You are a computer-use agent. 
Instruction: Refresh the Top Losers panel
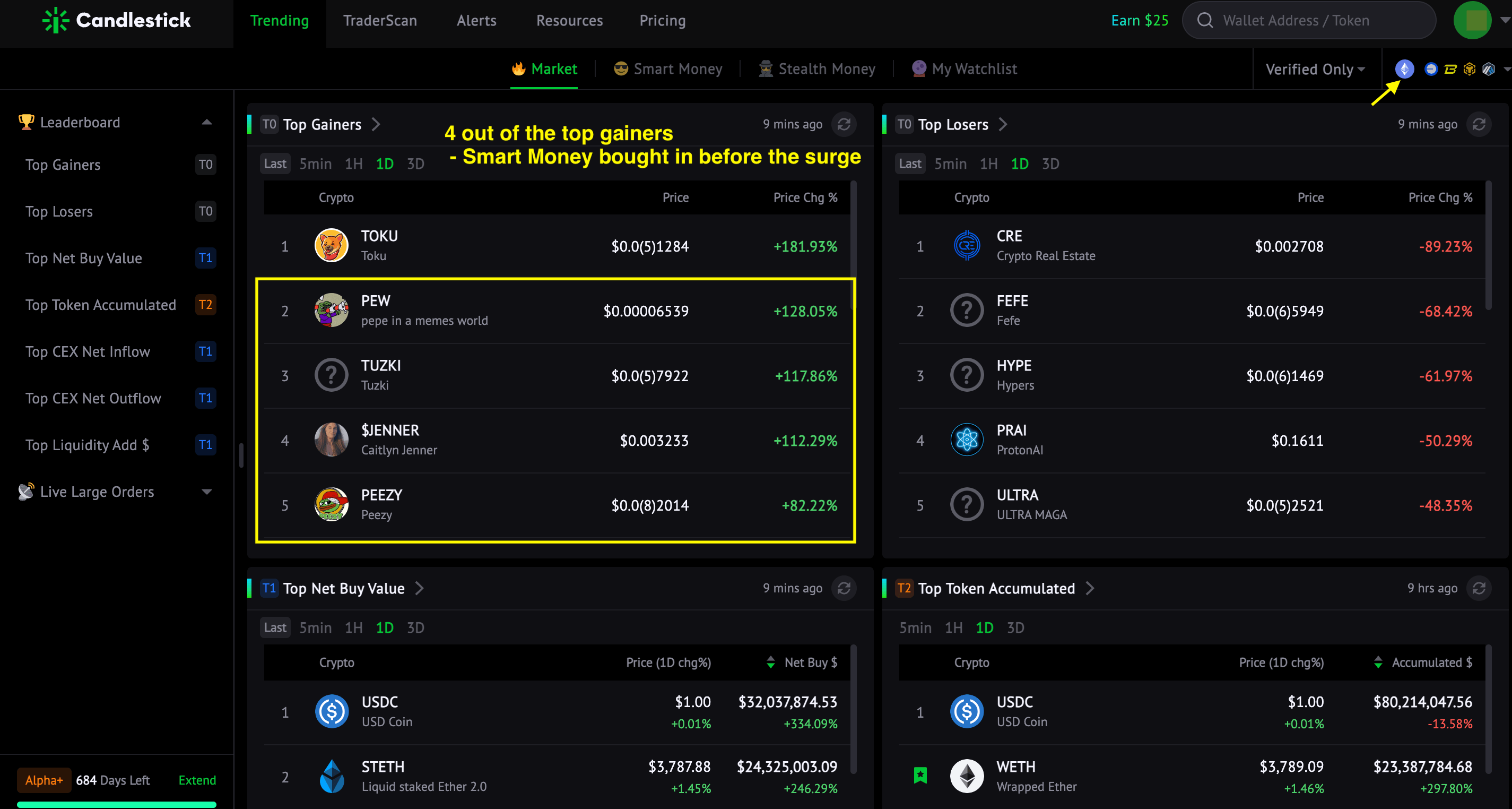(x=1479, y=125)
